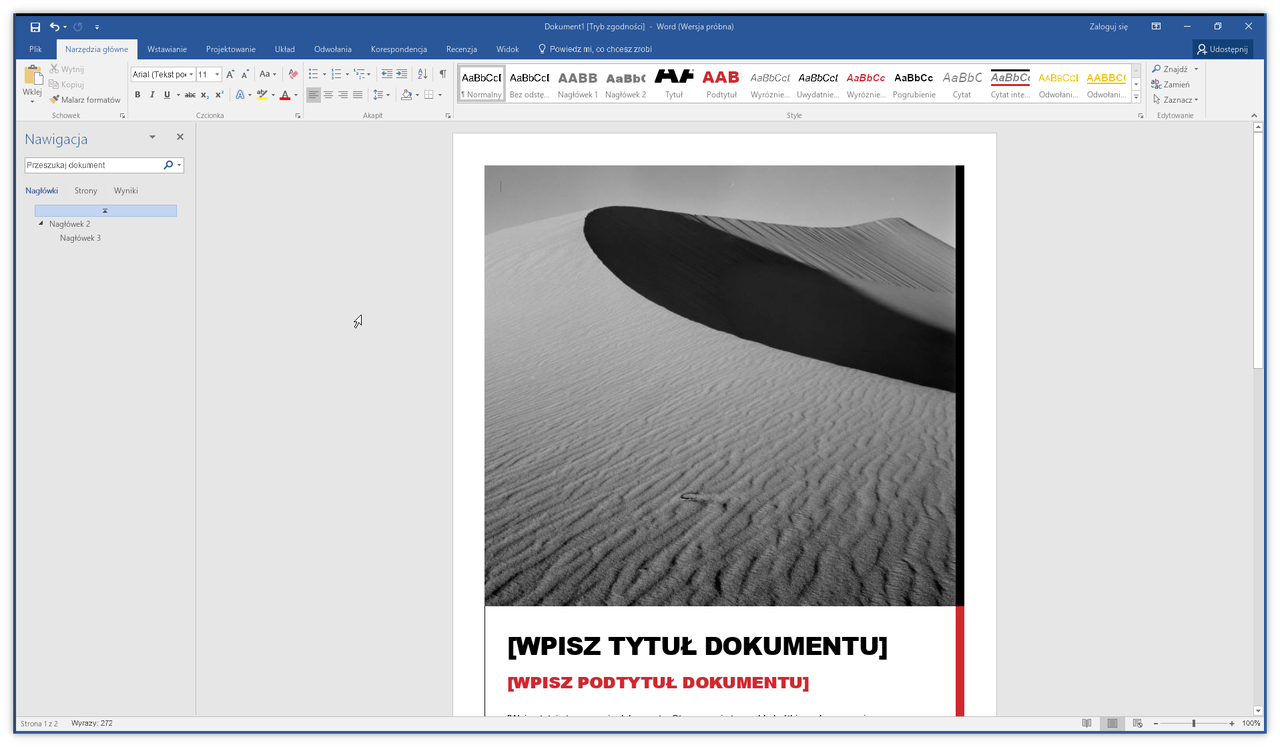
Task: Switch to web layout view in status bar
Action: [1138, 723]
